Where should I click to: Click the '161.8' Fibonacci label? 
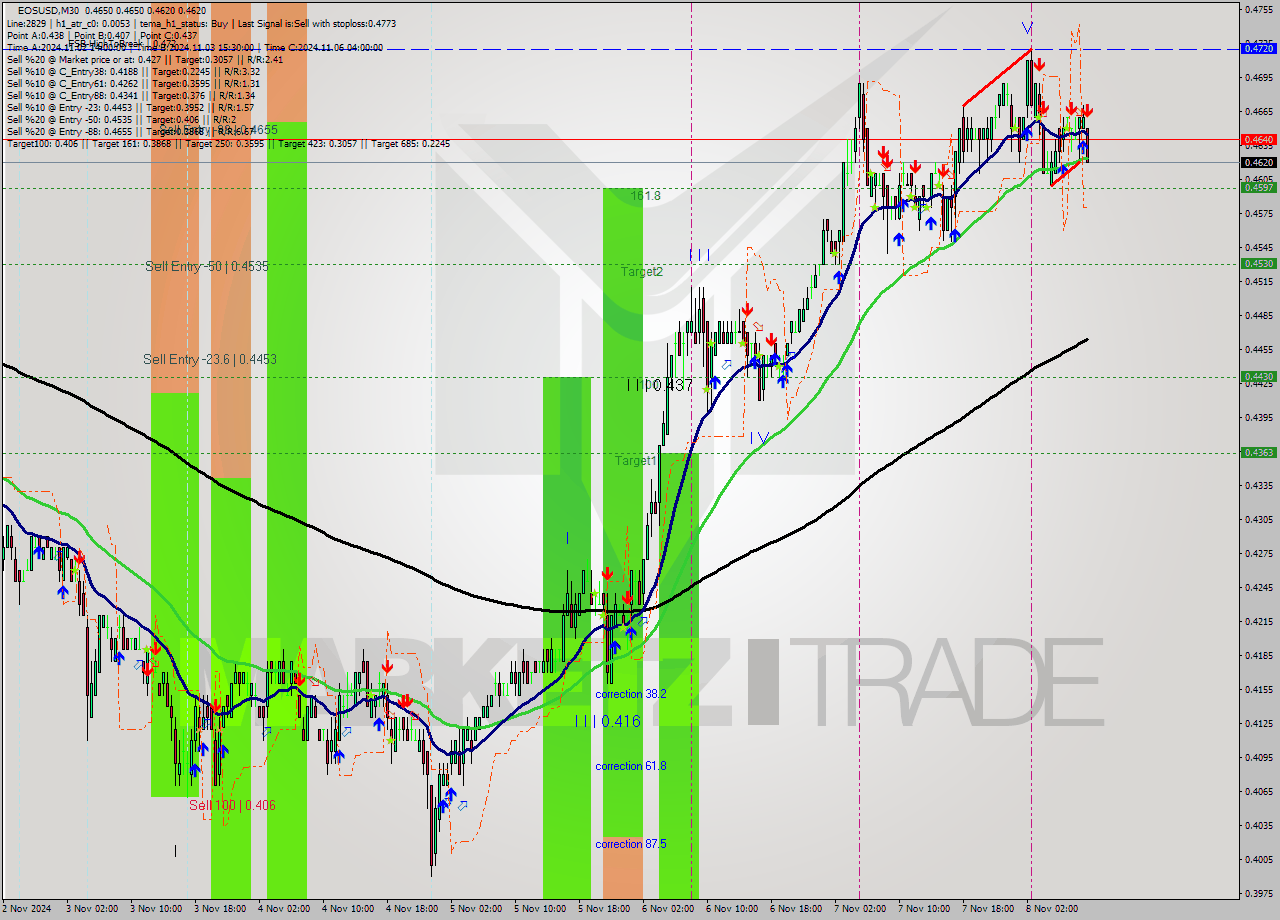(645, 196)
